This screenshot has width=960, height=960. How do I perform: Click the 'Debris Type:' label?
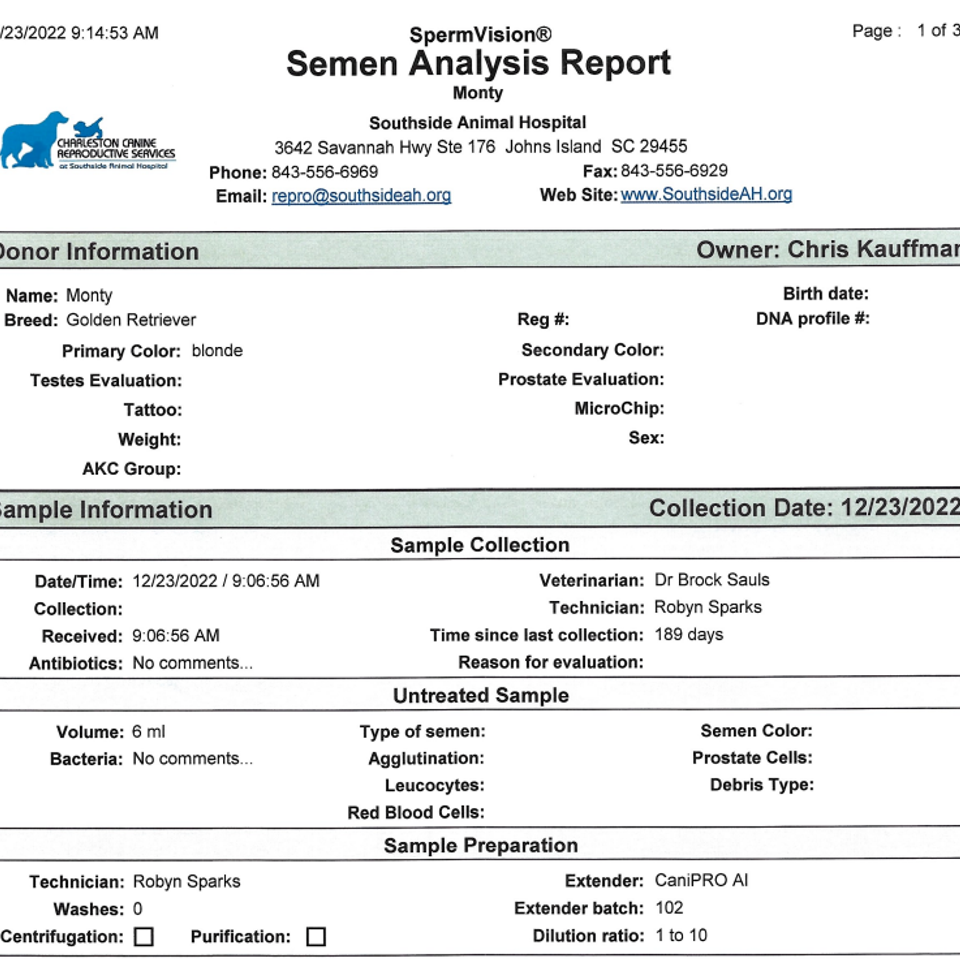click(x=762, y=784)
